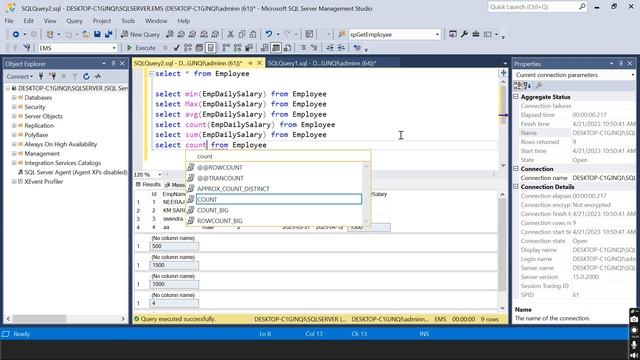640x360 pixels.
Task: Click the Change Connection plug icon in toolbar
Action: tap(27, 48)
